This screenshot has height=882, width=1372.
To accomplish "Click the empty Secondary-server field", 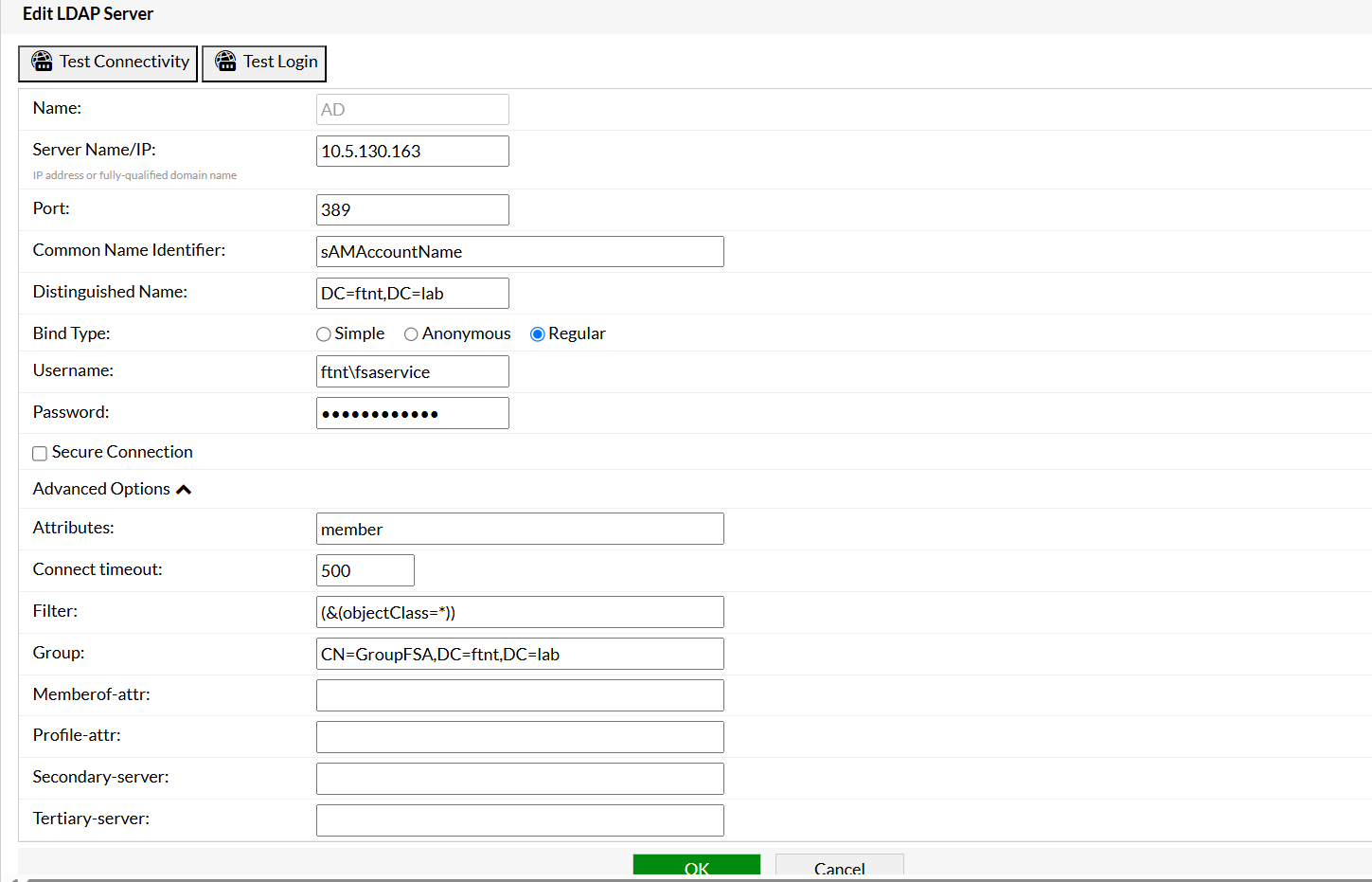I will click(520, 779).
